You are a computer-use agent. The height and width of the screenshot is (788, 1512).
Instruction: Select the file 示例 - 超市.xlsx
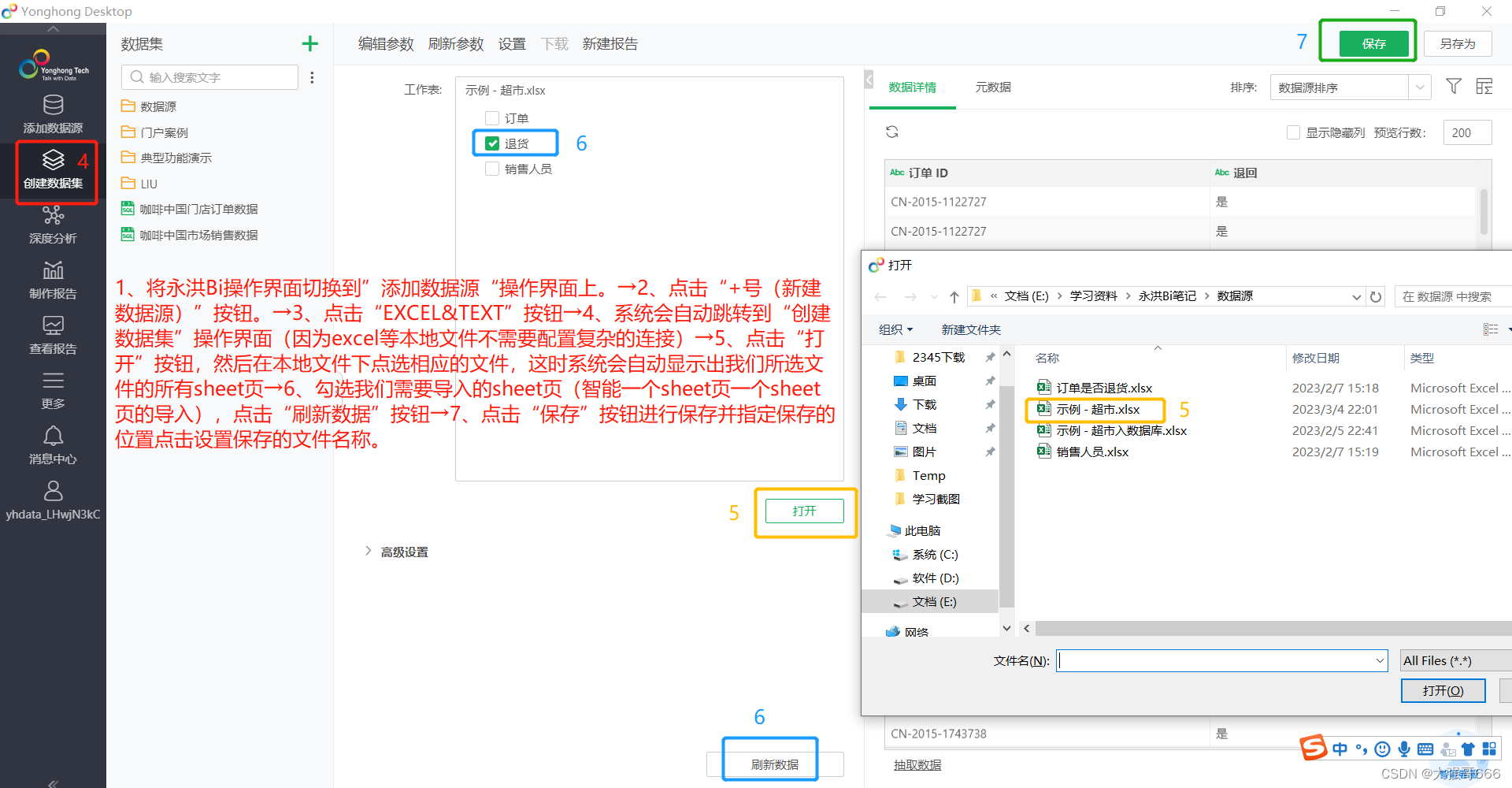tap(1089, 409)
